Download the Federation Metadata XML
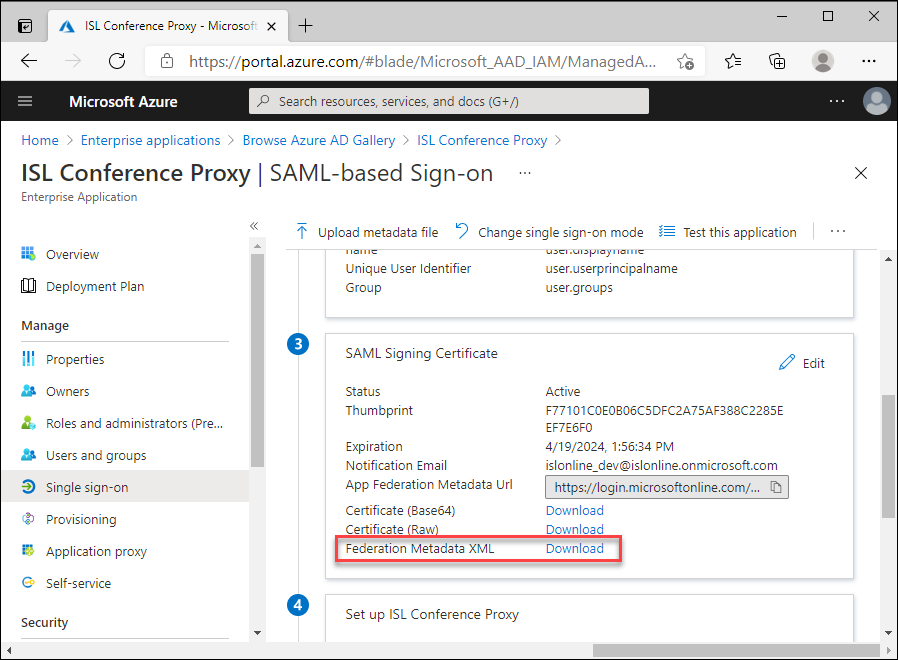This screenshot has width=898, height=660. tap(574, 548)
